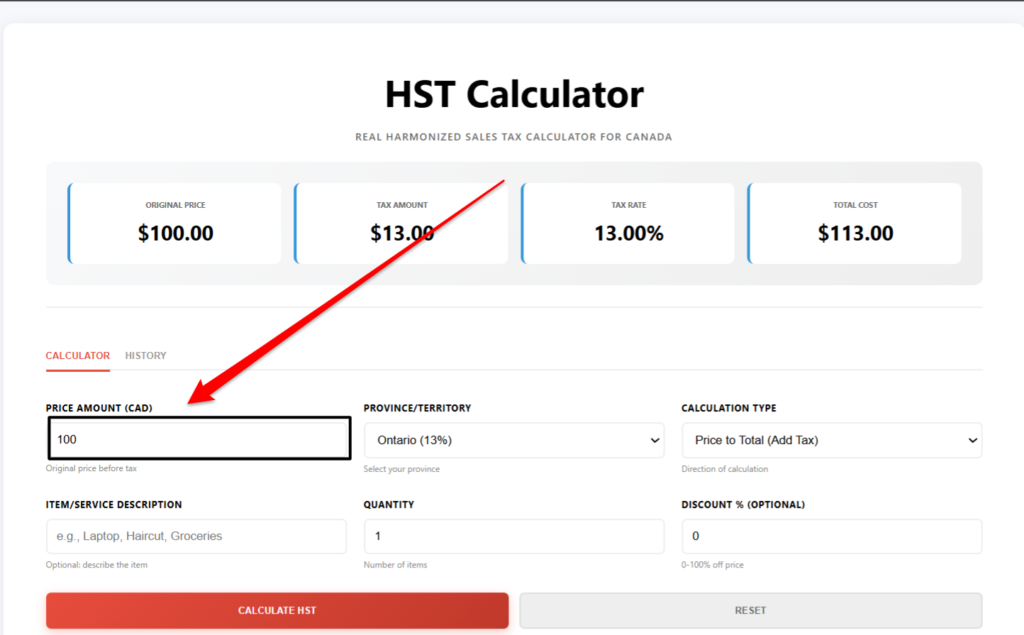
Task: Open the History tab
Action: click(x=146, y=355)
